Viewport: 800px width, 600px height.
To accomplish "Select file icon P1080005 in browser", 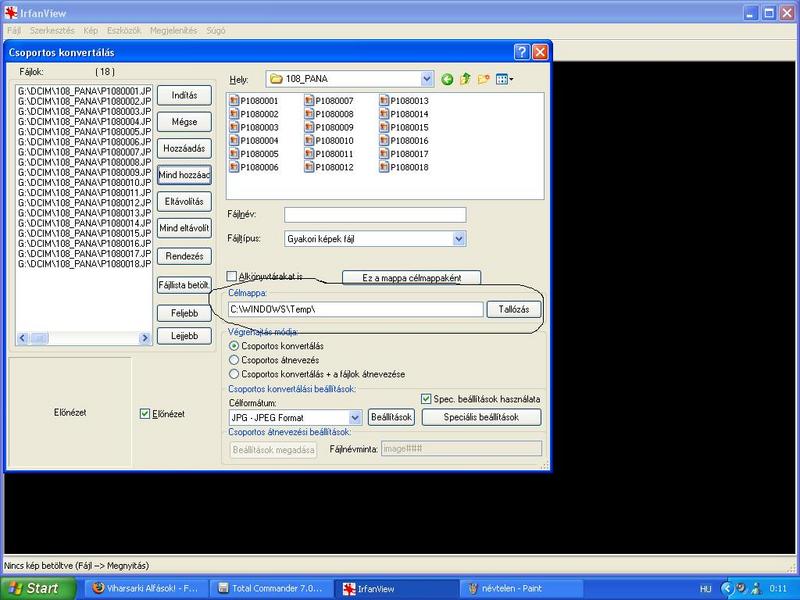I will [x=234, y=154].
